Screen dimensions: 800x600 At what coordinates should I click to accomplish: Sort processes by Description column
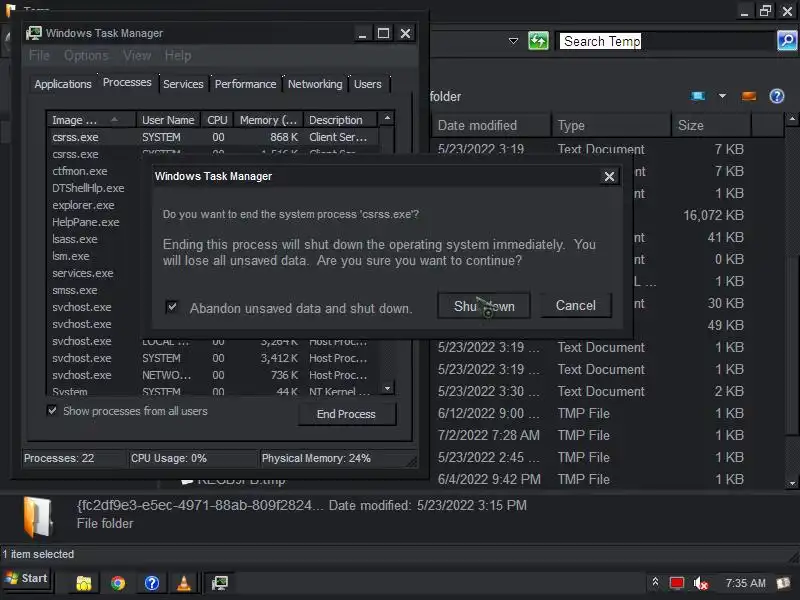[340, 120]
